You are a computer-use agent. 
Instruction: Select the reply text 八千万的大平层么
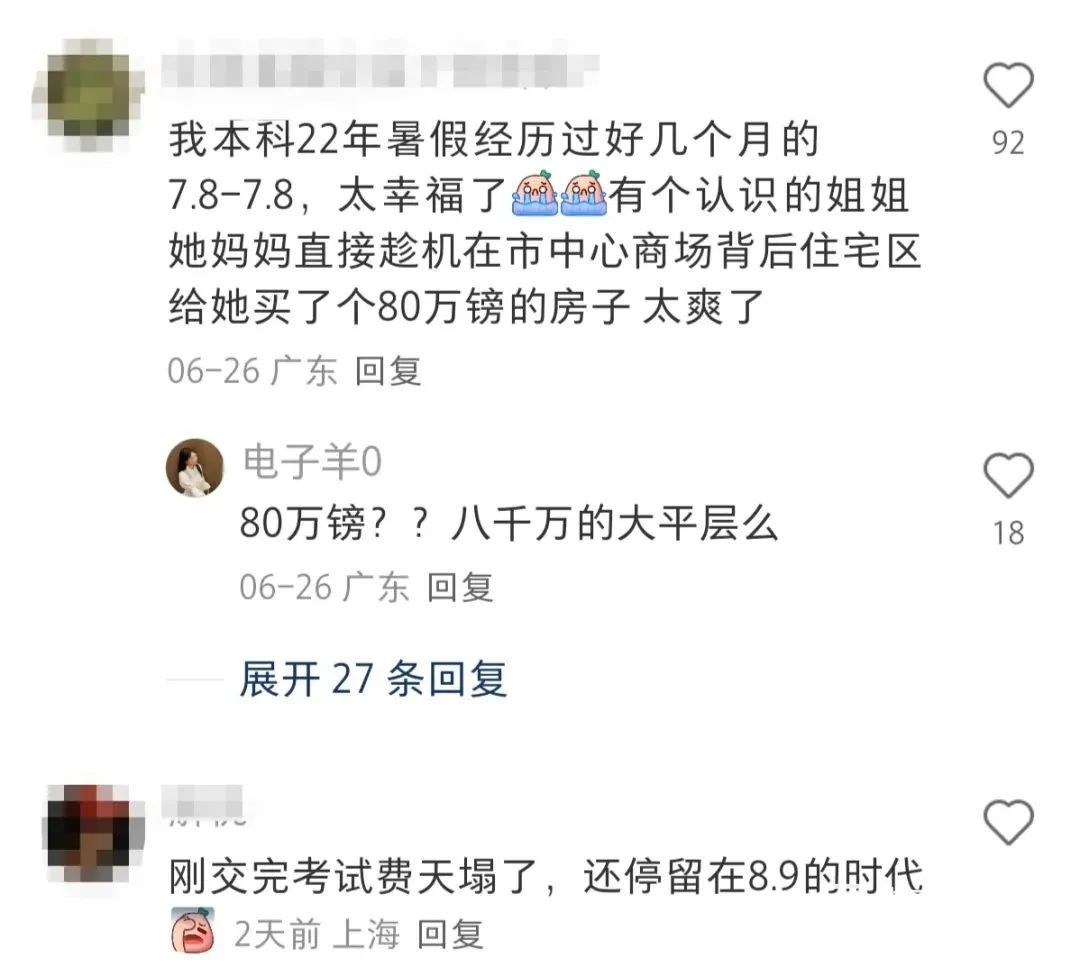tap(614, 524)
